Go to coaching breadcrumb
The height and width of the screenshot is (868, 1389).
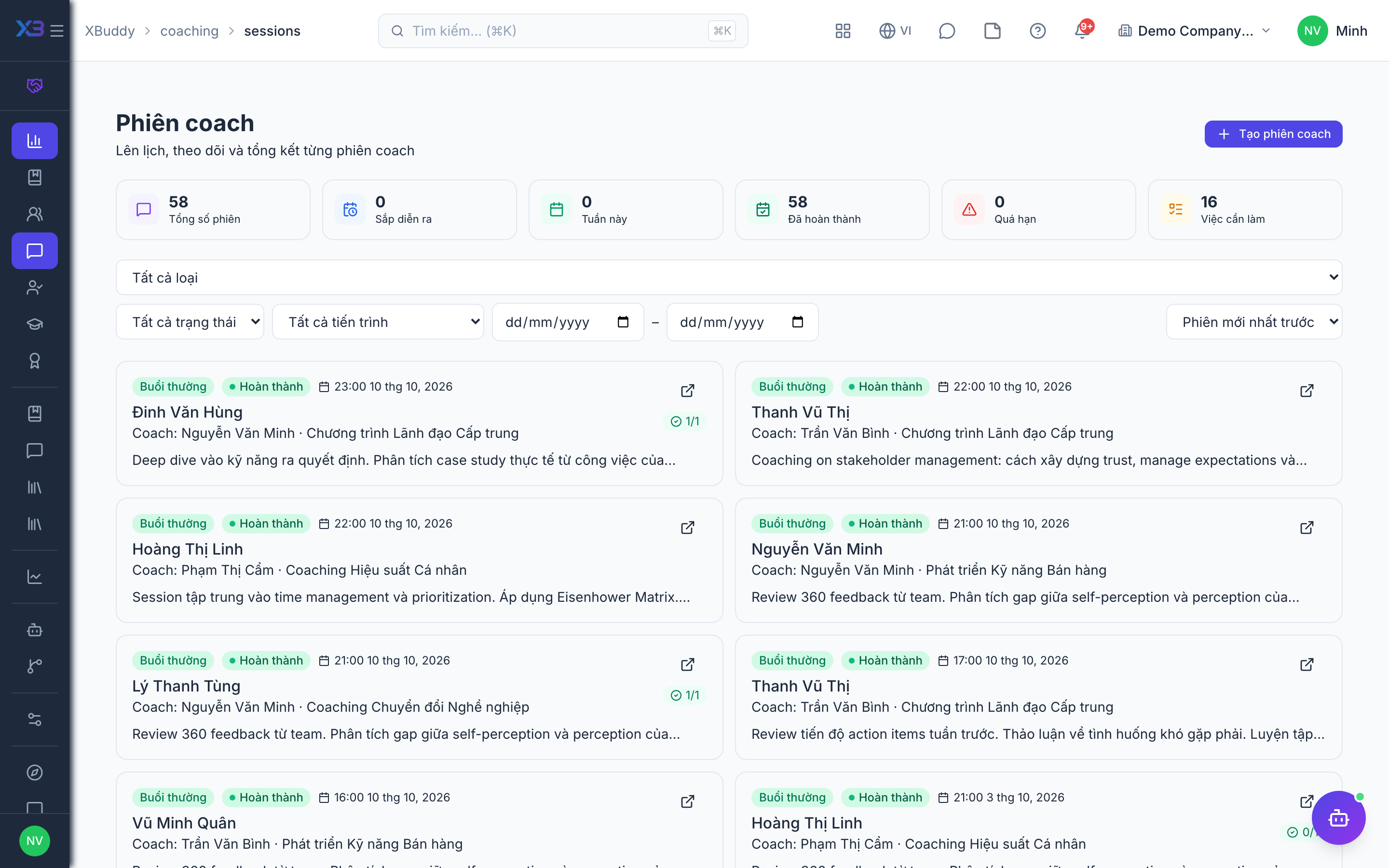pyautogui.click(x=190, y=30)
